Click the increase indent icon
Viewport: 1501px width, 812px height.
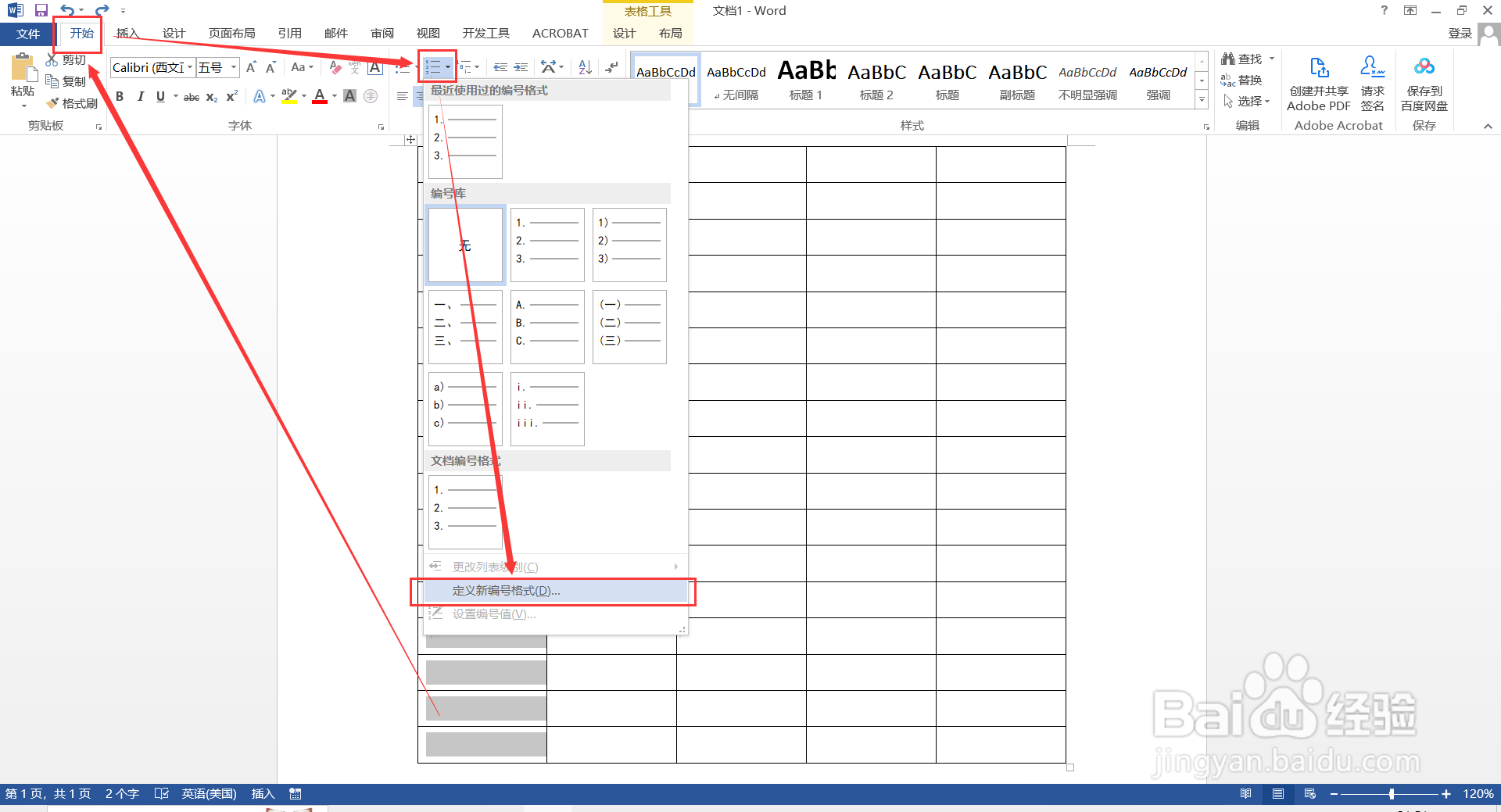521,68
